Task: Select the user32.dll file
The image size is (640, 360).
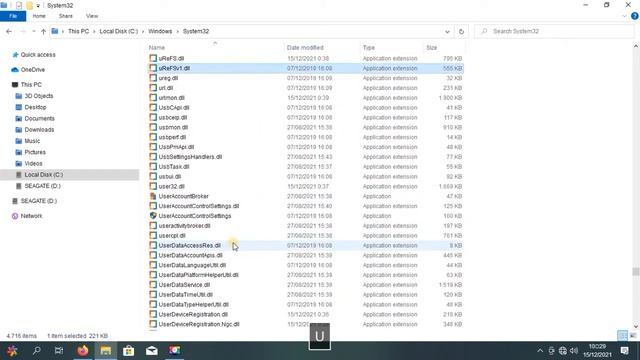Action: (x=171, y=187)
